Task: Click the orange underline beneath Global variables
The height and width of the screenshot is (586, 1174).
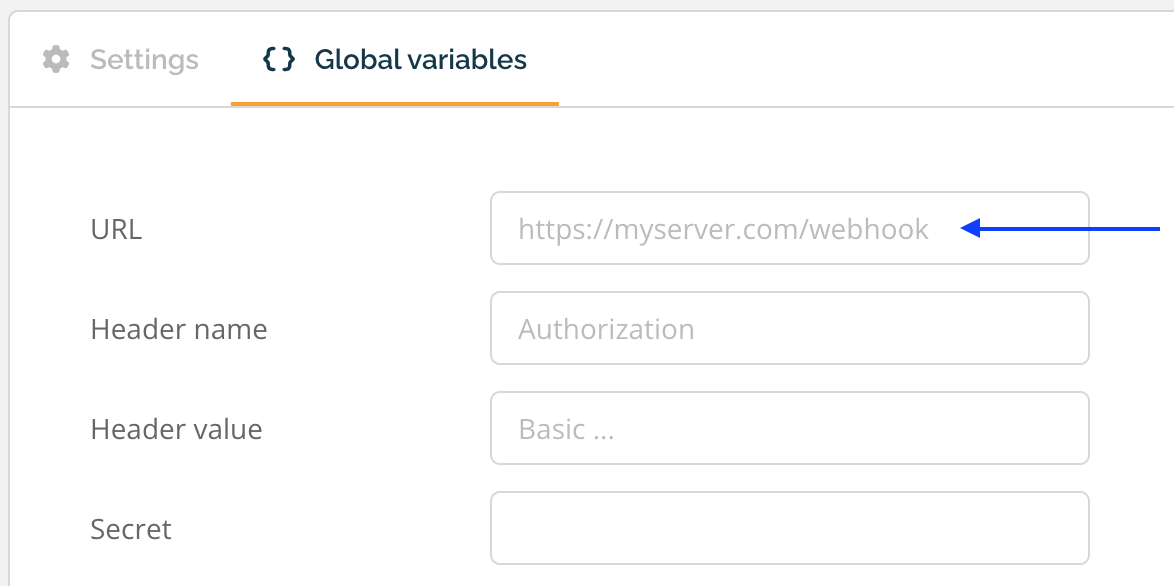Action: point(395,103)
